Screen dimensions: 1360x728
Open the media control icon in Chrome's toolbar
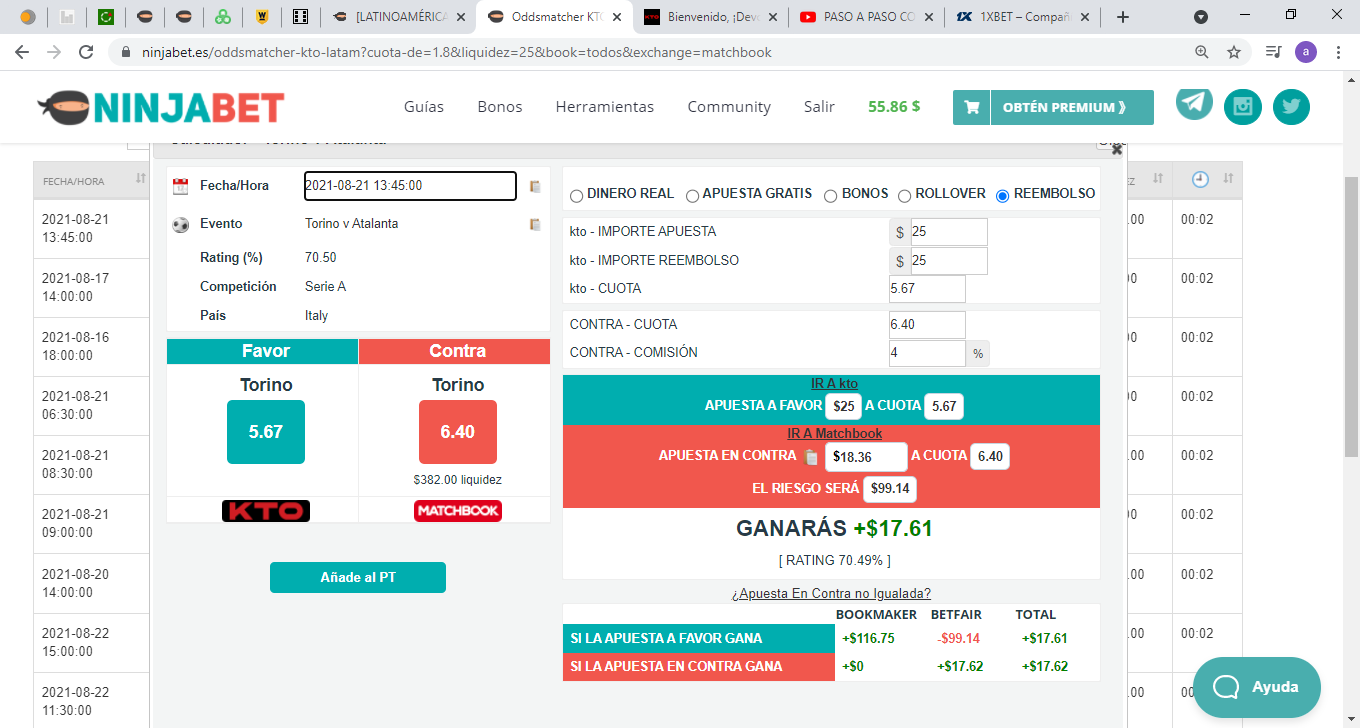[x=1273, y=52]
